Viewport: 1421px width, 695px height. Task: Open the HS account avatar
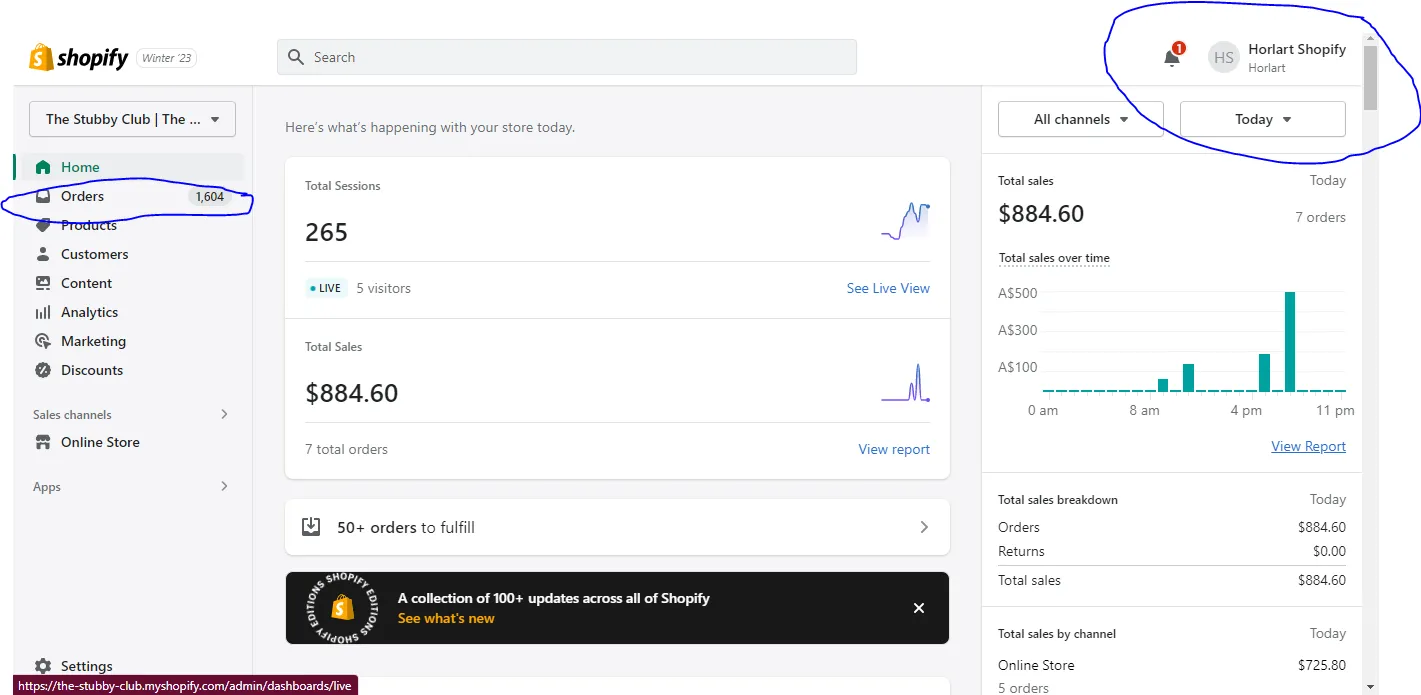[x=1223, y=58]
